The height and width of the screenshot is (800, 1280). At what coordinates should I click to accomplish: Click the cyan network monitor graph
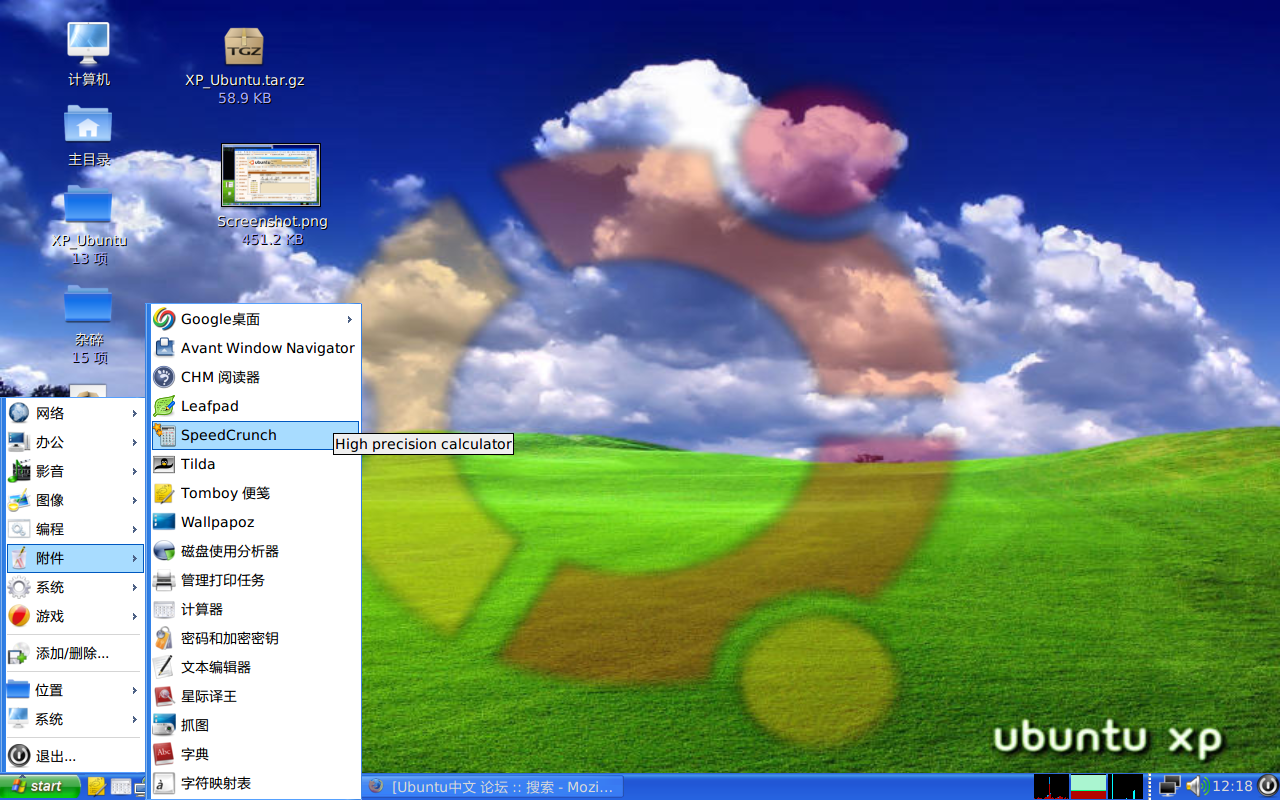coord(1127,786)
